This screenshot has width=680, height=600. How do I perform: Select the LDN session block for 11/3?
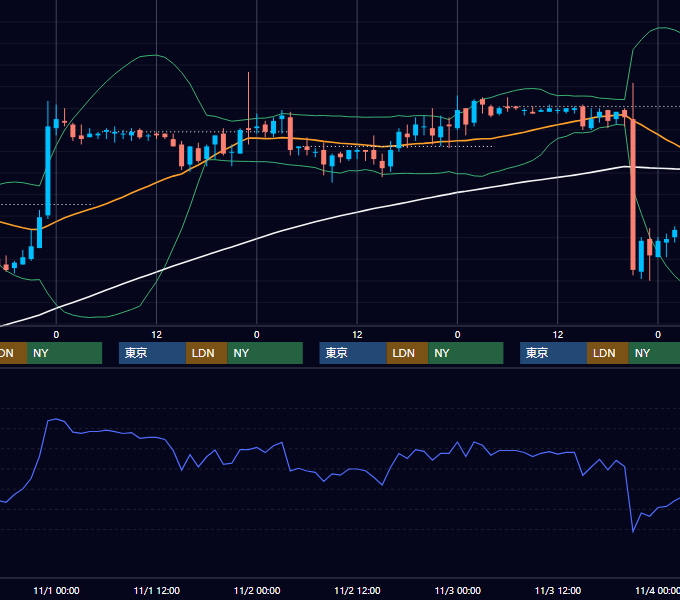click(608, 353)
